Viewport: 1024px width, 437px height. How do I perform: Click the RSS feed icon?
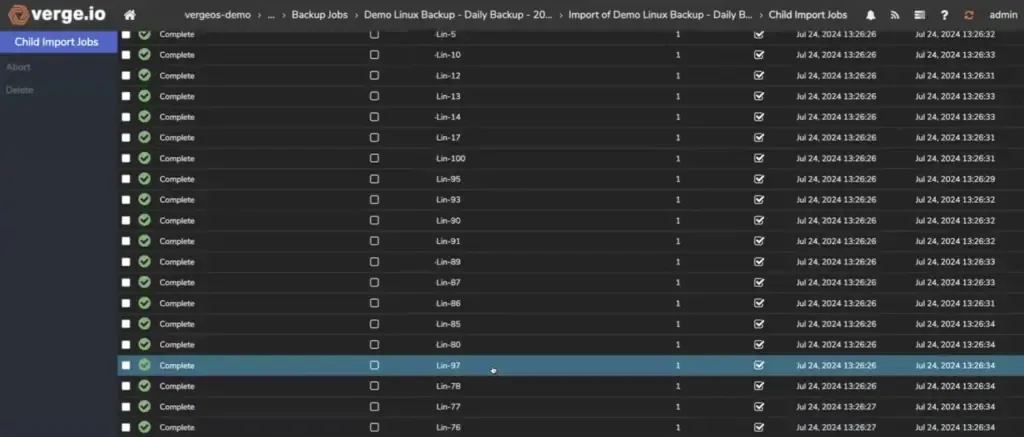tap(895, 15)
